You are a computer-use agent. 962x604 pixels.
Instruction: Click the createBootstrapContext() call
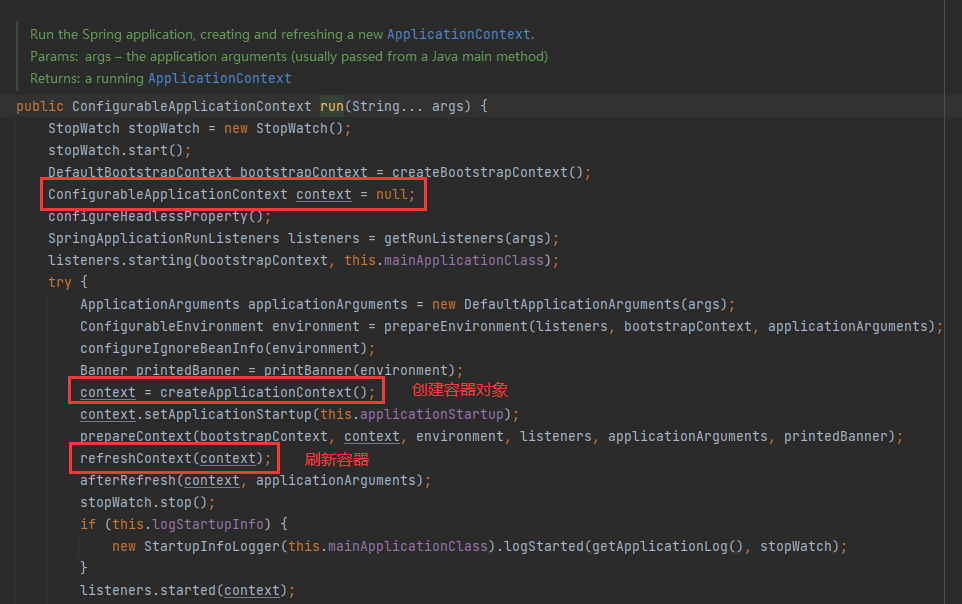pos(487,172)
